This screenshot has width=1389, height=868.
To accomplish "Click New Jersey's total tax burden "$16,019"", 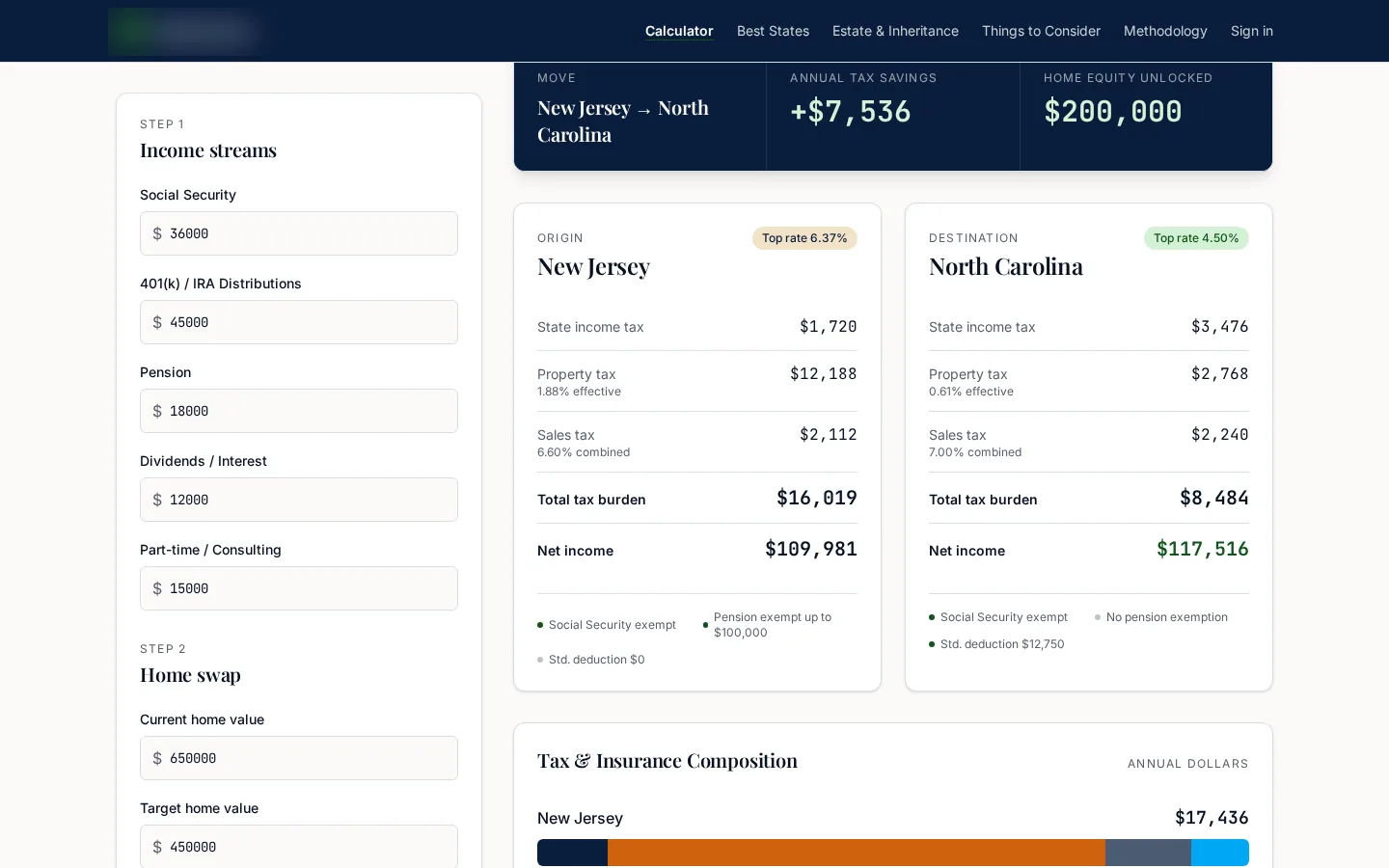I will [817, 498].
